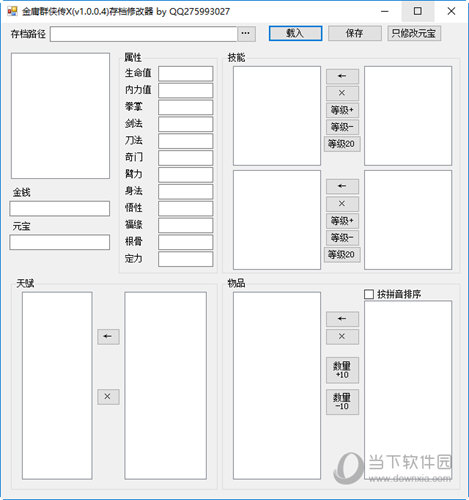Click the 元宝 ingot input field
Image resolution: width=469 pixels, height=500 pixels.
(x=60, y=242)
